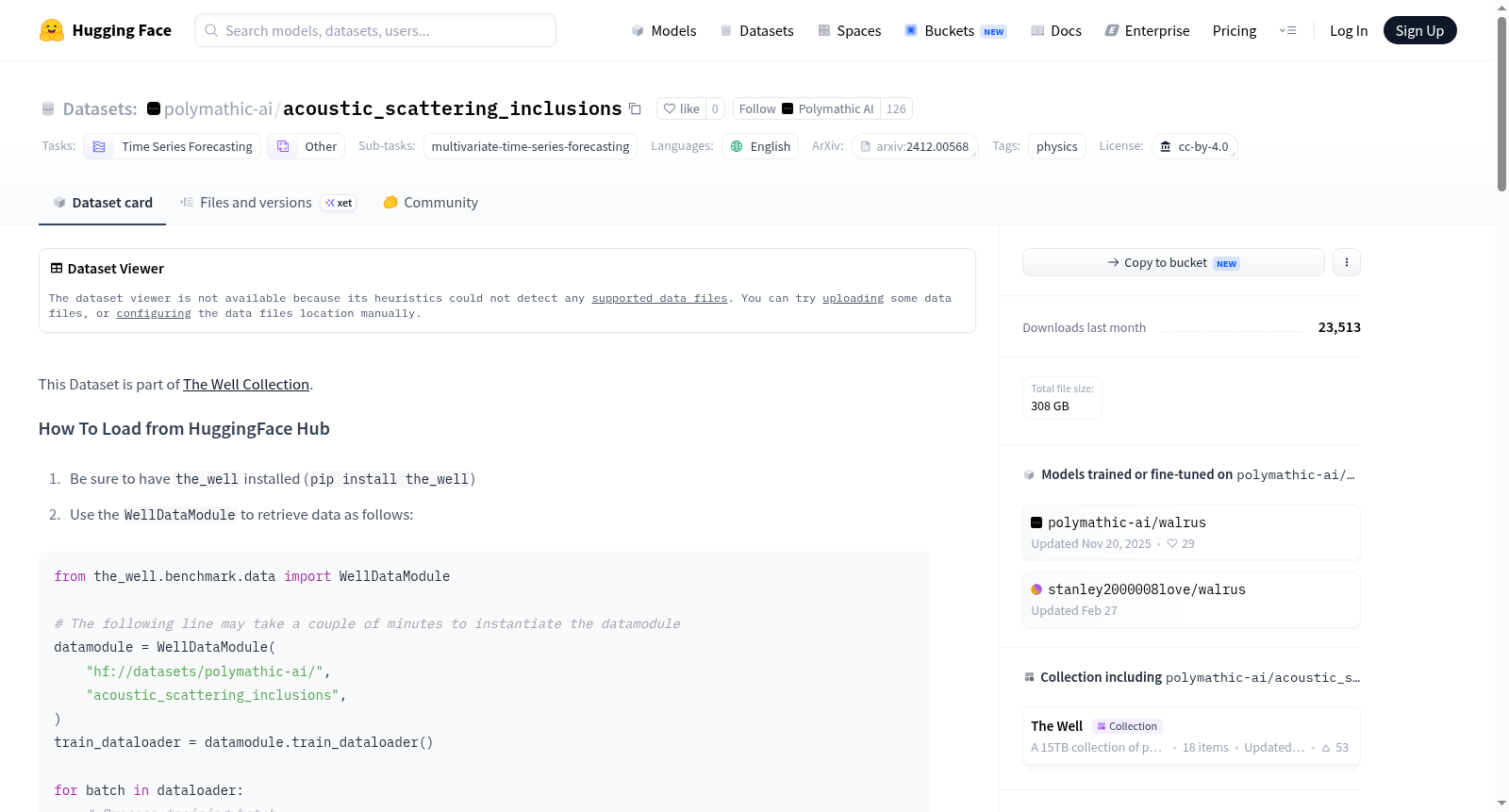Click the Log In link

pos(1349,31)
